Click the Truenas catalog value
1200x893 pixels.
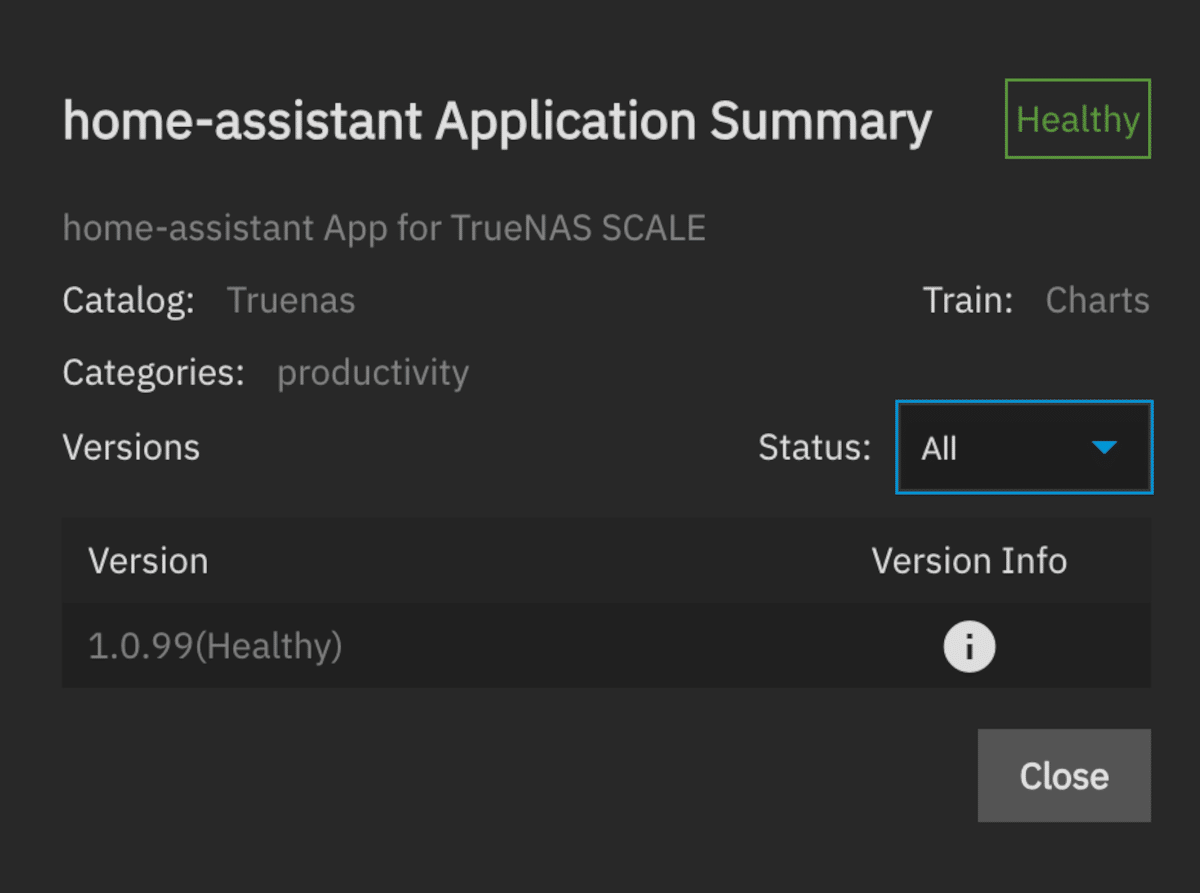(x=291, y=300)
